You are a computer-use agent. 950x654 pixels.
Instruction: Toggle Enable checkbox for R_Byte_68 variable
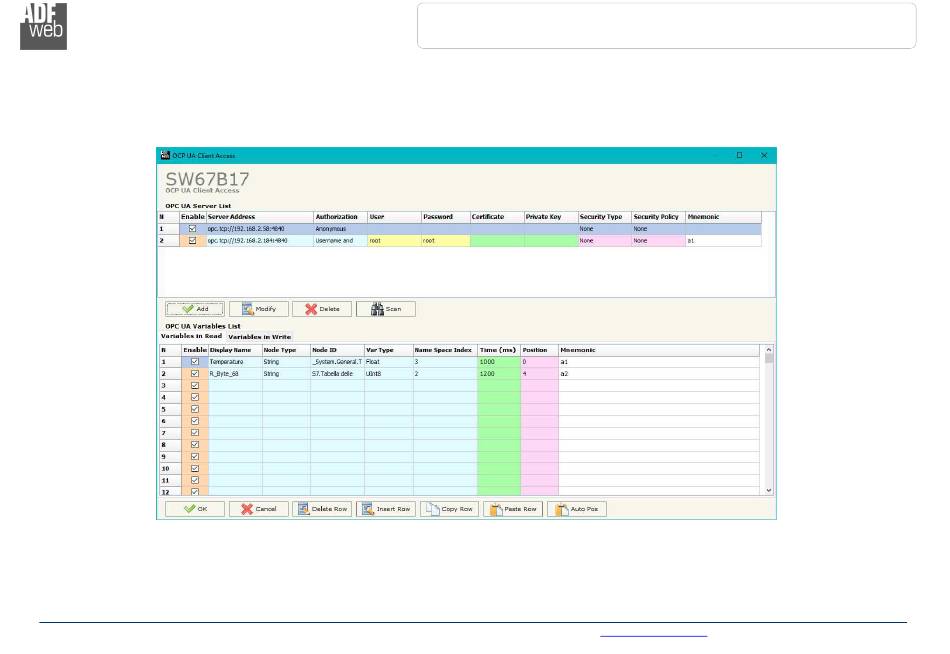[195, 373]
